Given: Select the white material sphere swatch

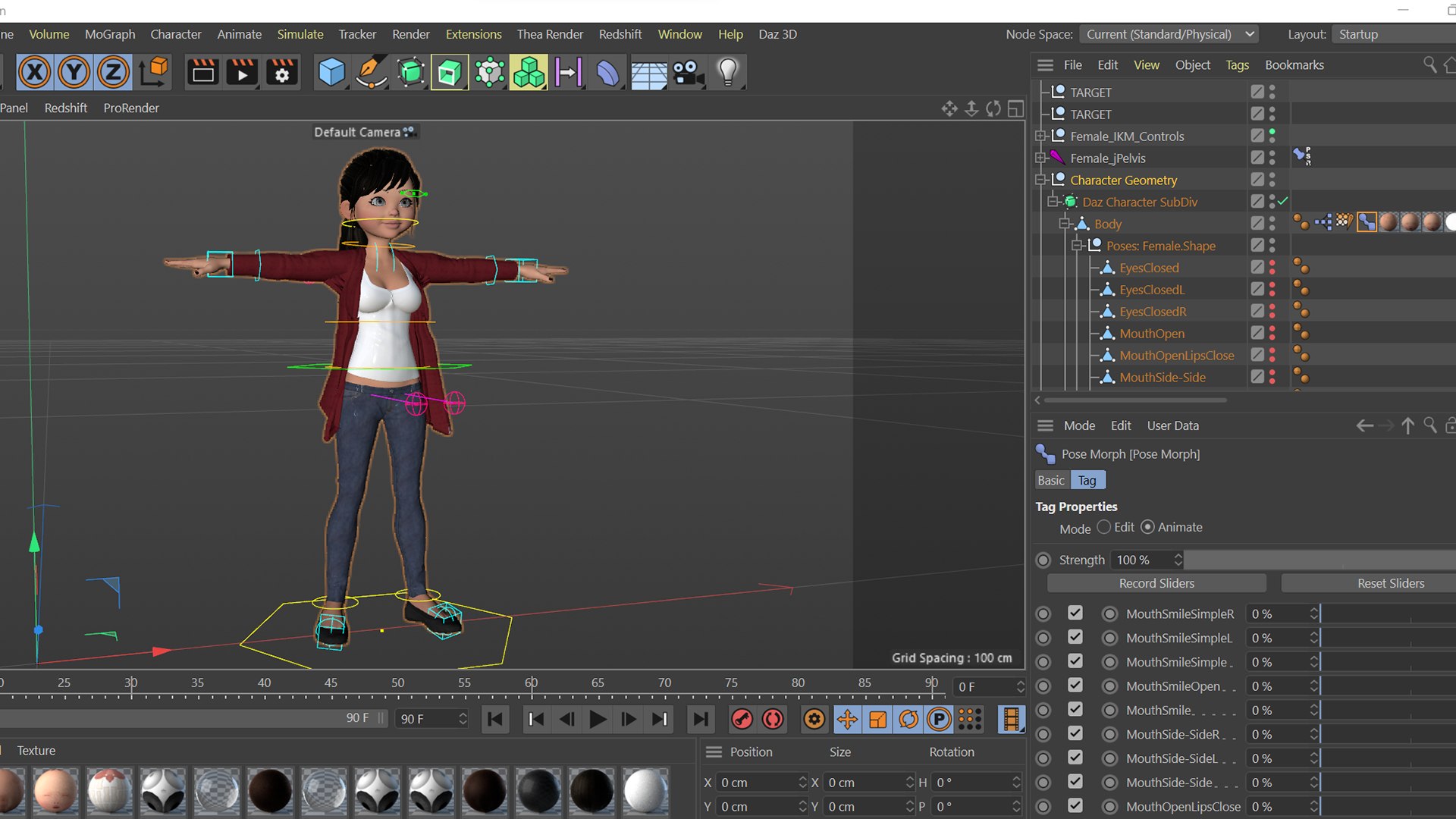Looking at the screenshot, I should tap(645, 790).
